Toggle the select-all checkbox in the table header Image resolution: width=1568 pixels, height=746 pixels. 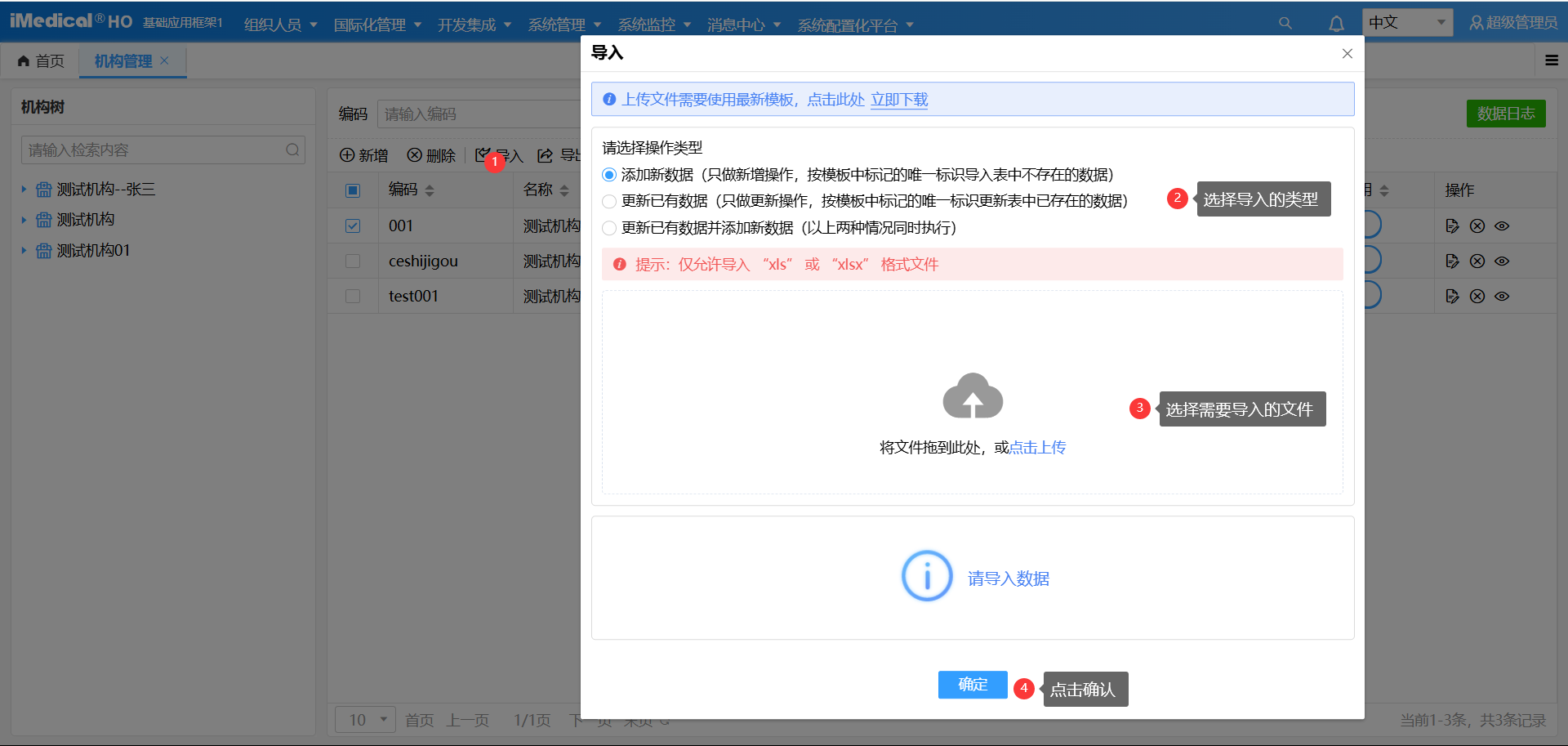pyautogui.click(x=352, y=190)
